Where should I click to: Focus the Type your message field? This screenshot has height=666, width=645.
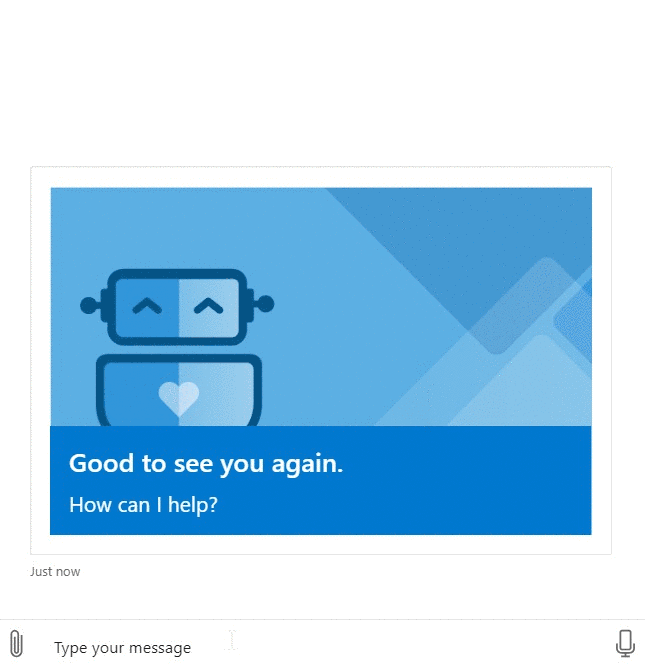323,647
